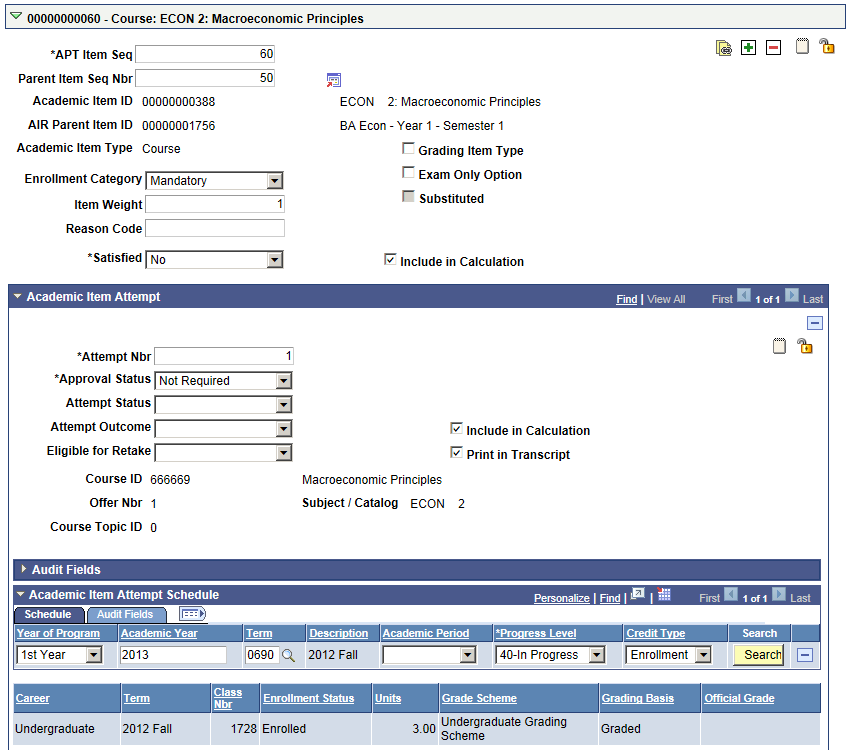
Task: Click the yellow Search button
Action: tap(757, 655)
